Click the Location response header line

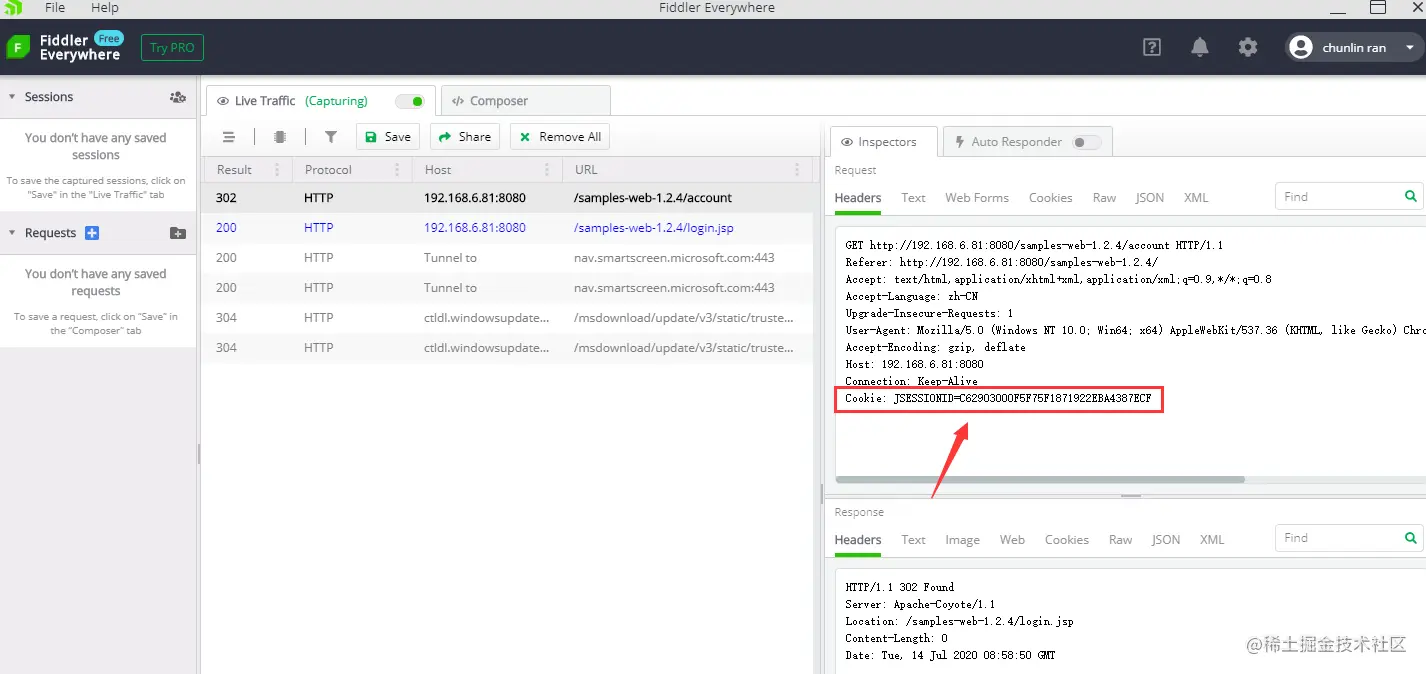pyautogui.click(x=959, y=621)
